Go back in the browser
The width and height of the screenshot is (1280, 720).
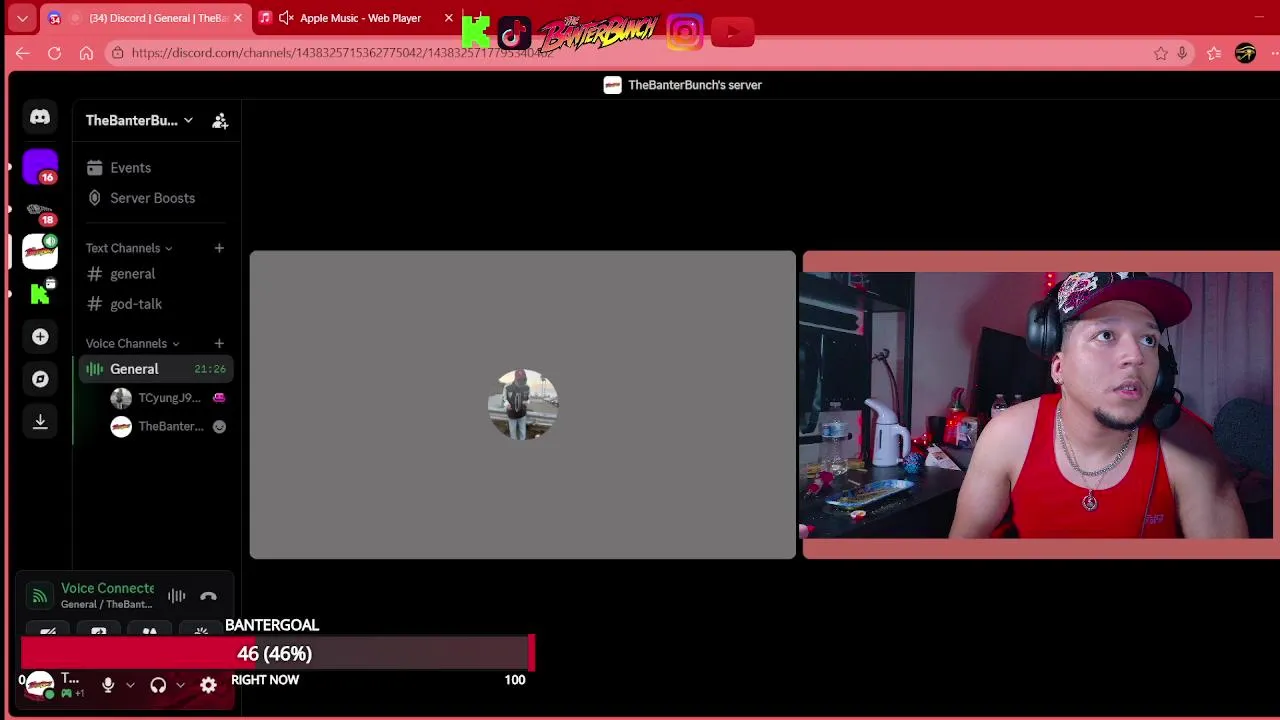[x=22, y=53]
